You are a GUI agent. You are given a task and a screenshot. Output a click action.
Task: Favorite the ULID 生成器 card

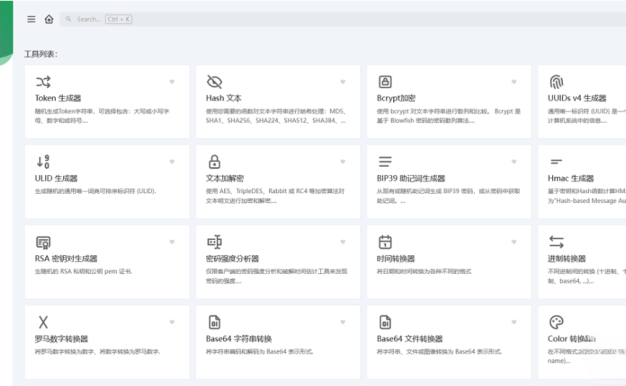pyautogui.click(x=172, y=162)
